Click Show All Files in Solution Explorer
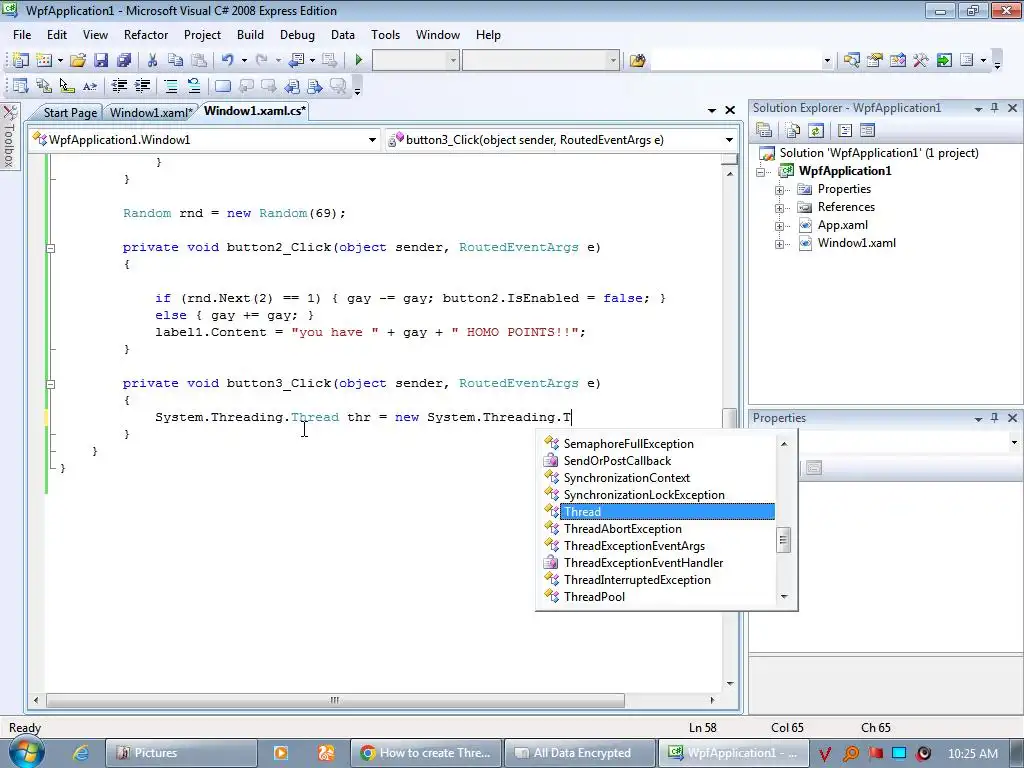This screenshot has height=768, width=1024. point(793,131)
